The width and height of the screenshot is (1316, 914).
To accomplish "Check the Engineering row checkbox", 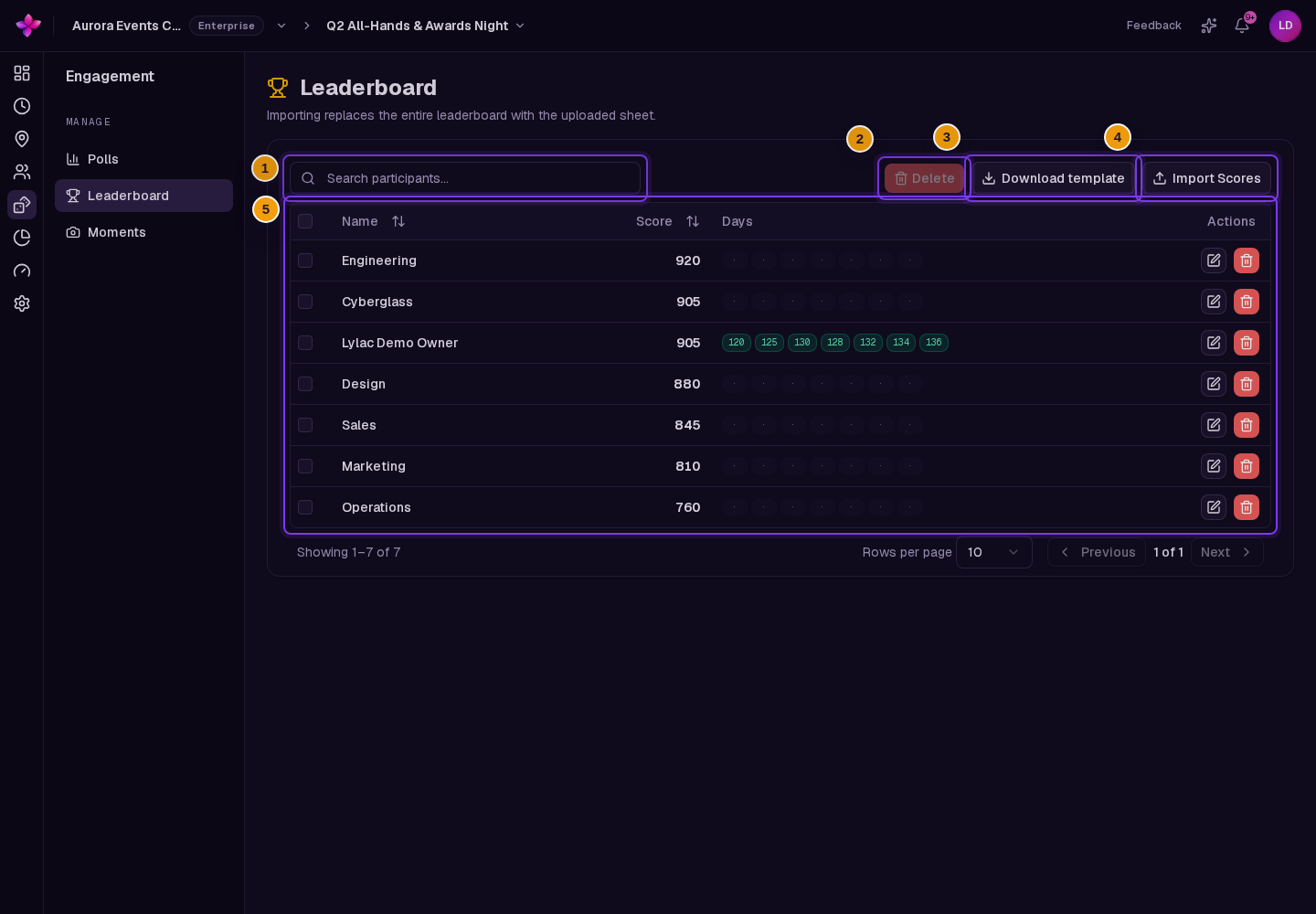I will [305, 260].
